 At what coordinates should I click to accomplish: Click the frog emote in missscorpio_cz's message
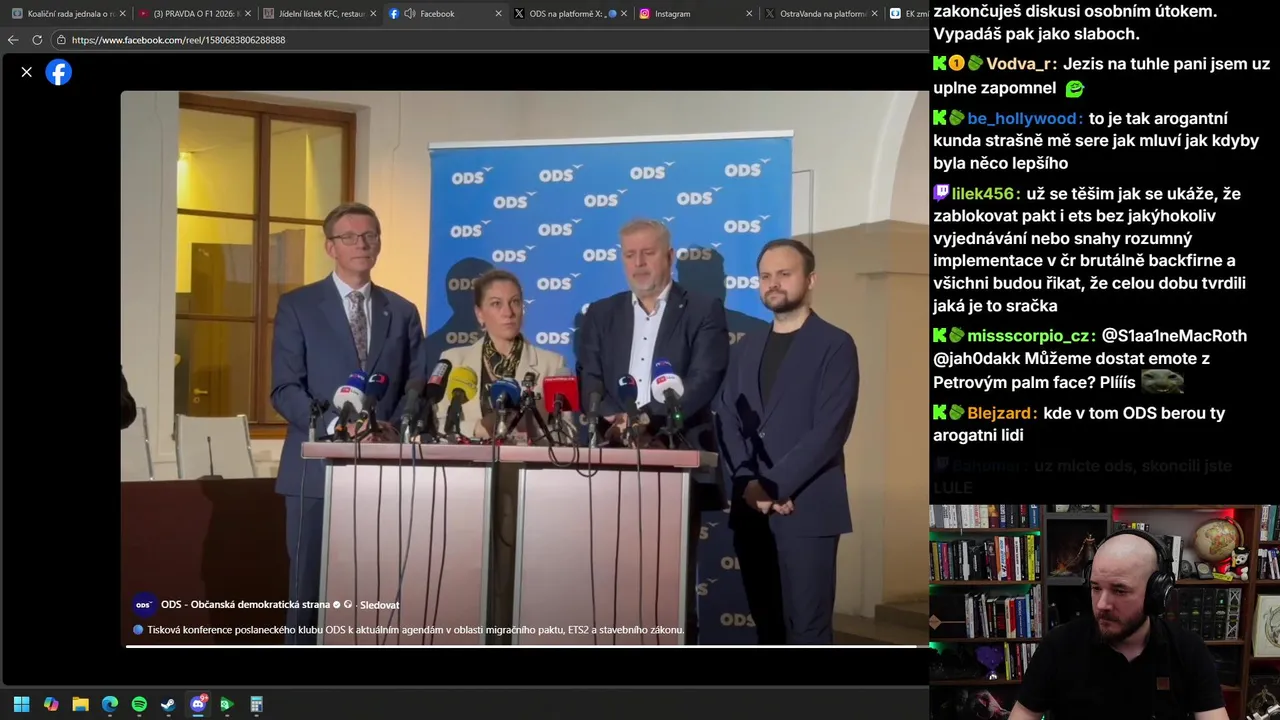1162,382
